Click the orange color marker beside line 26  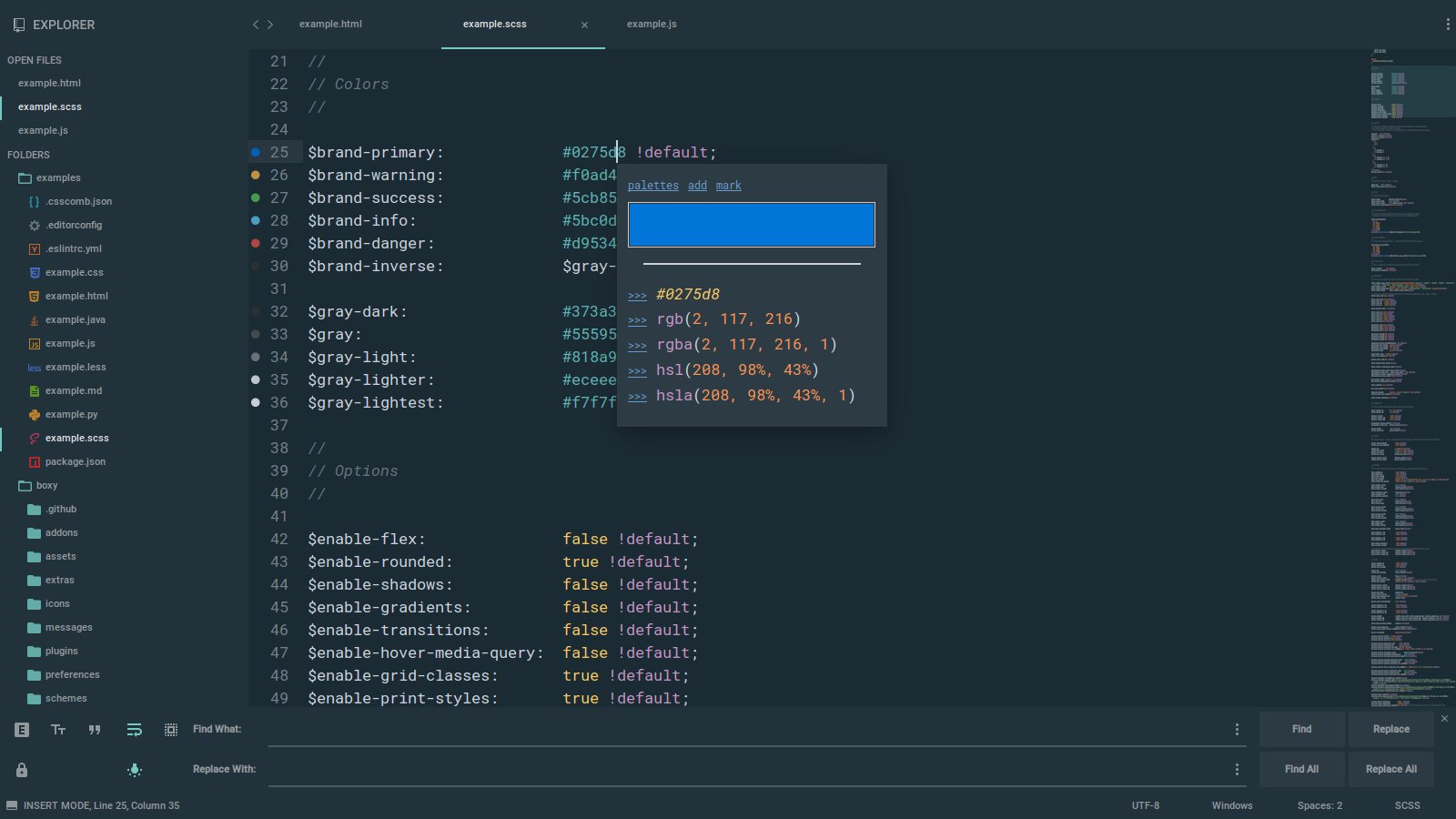tap(255, 175)
